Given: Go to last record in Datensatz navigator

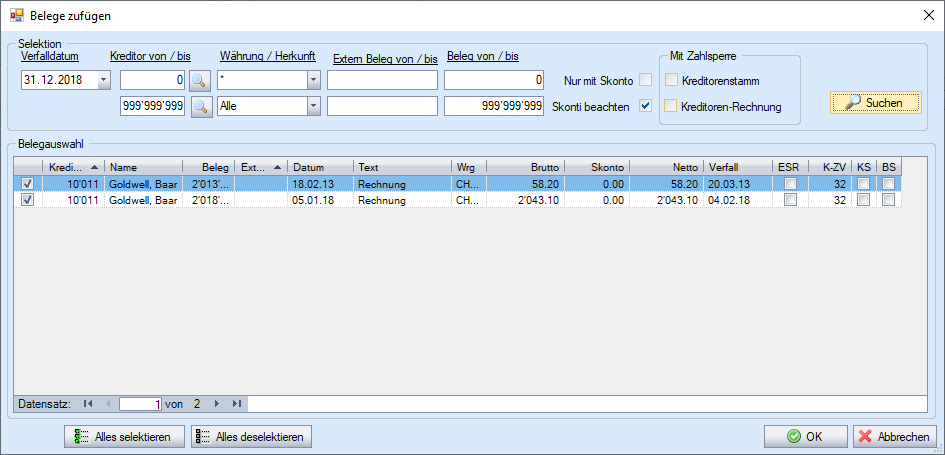Looking at the screenshot, I should tap(236, 404).
